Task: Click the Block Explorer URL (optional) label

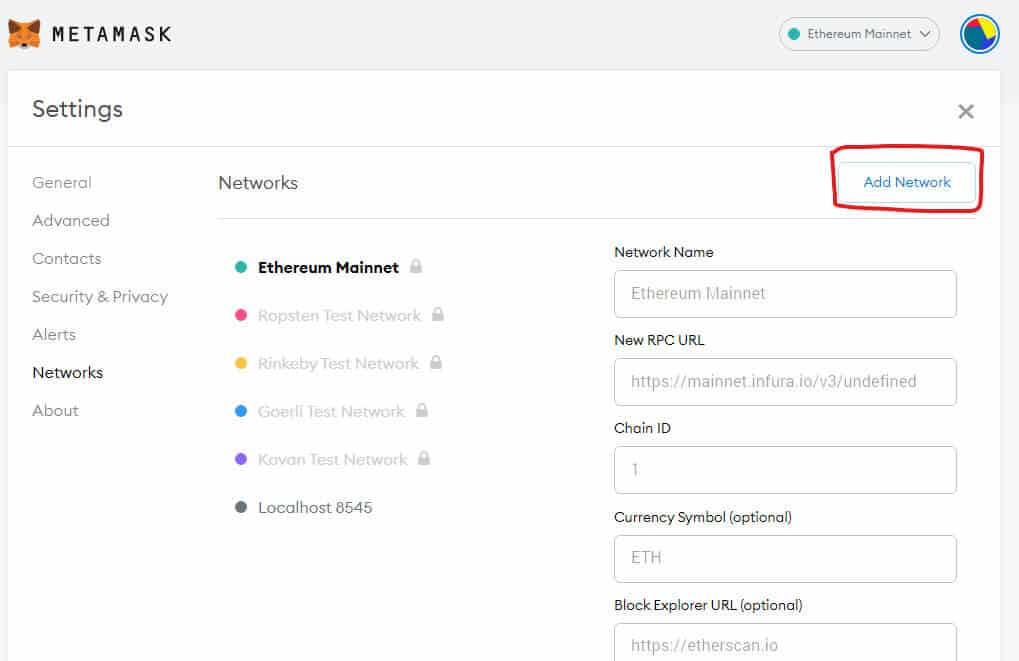Action: click(708, 605)
